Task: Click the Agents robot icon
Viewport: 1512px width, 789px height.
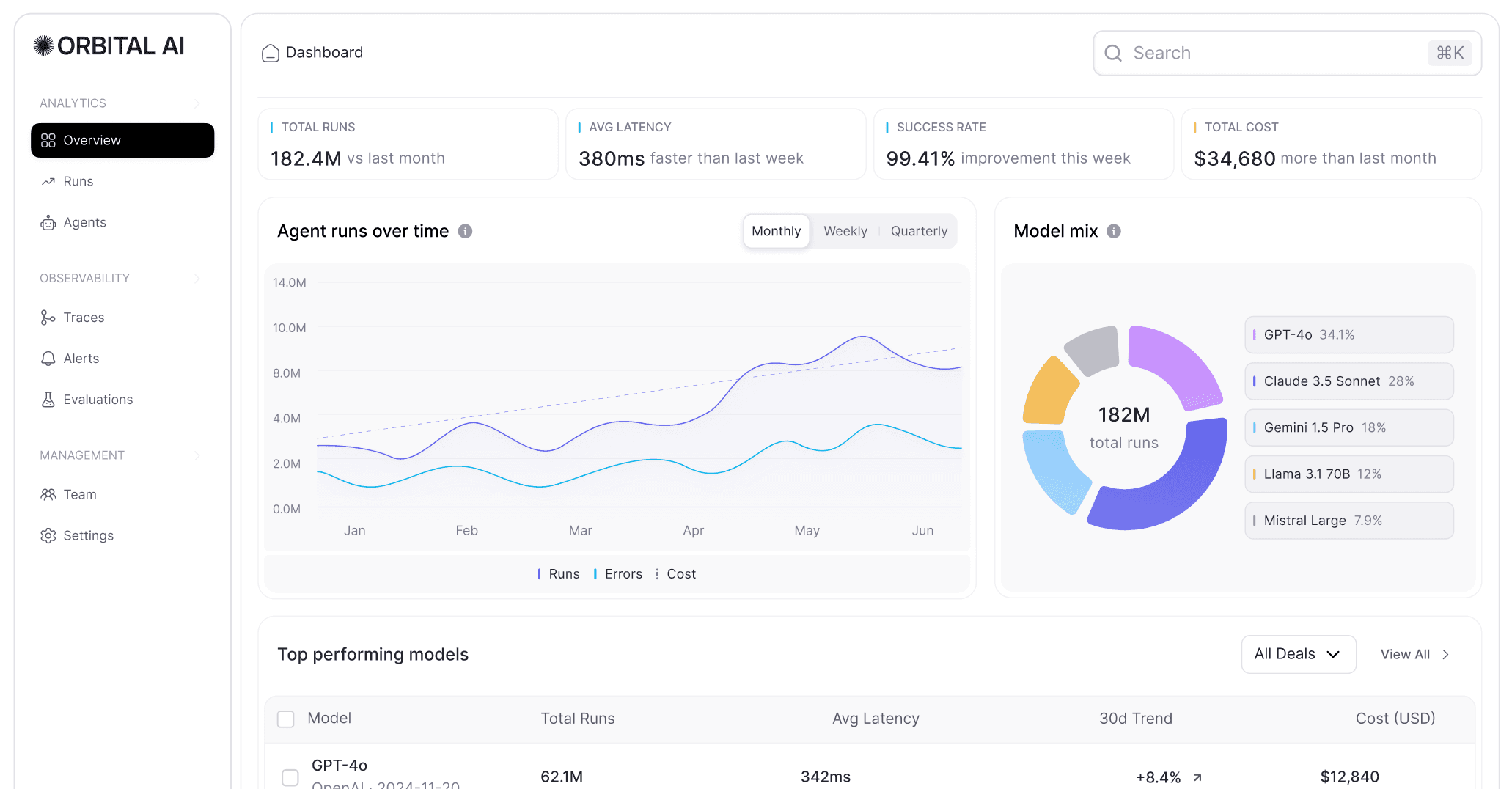Action: (48, 223)
